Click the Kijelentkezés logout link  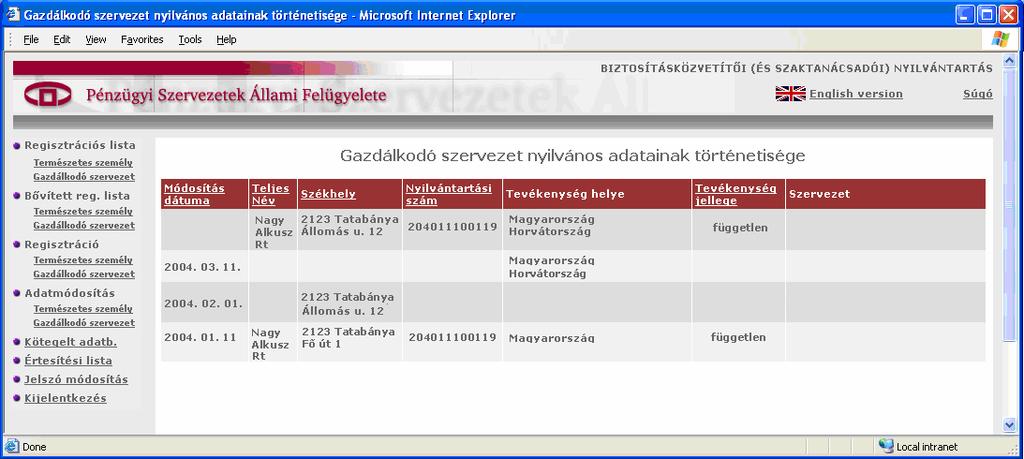pos(65,398)
